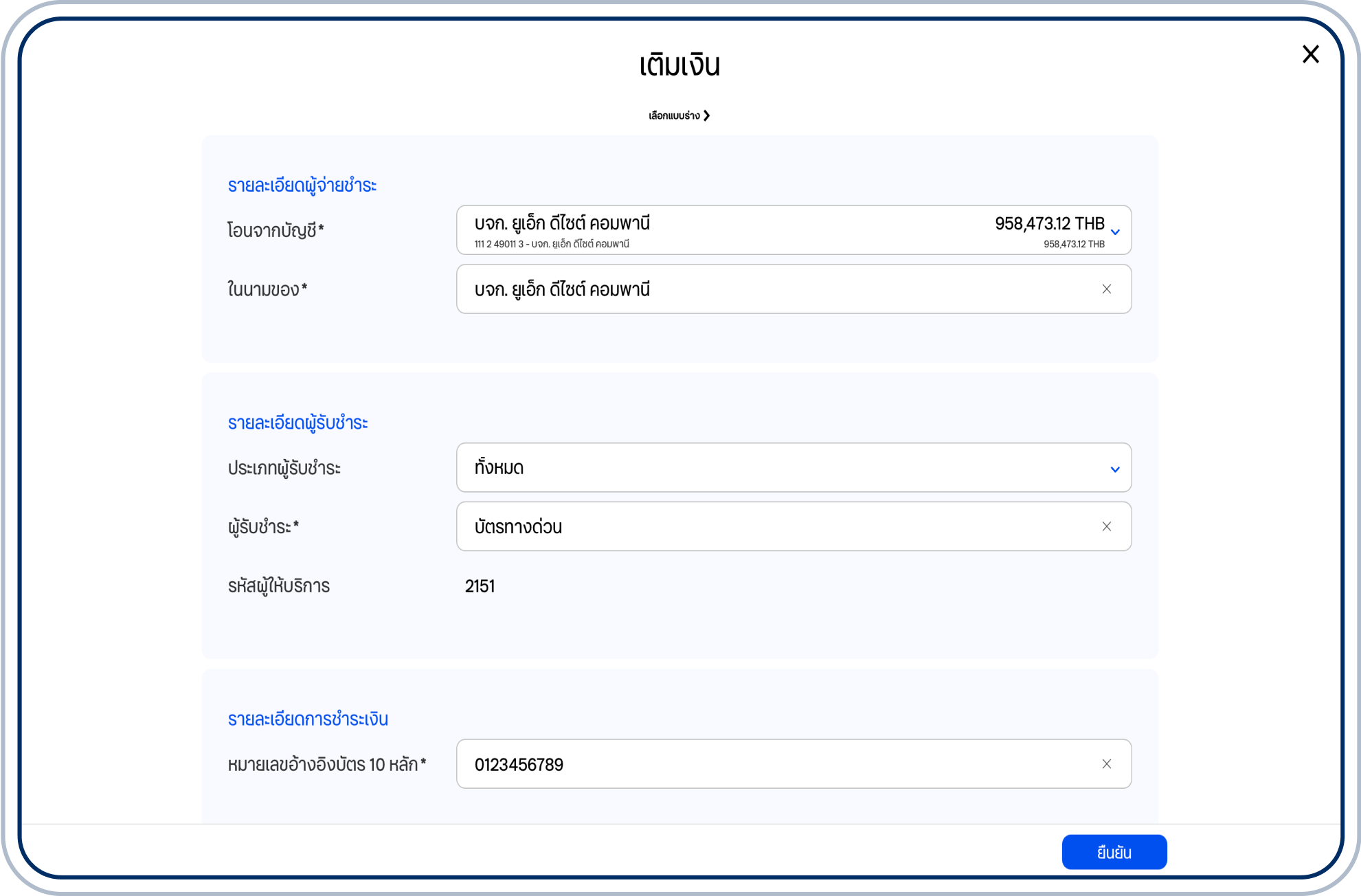
Task: Click the เติมเงิน dialog title
Action: click(679, 65)
